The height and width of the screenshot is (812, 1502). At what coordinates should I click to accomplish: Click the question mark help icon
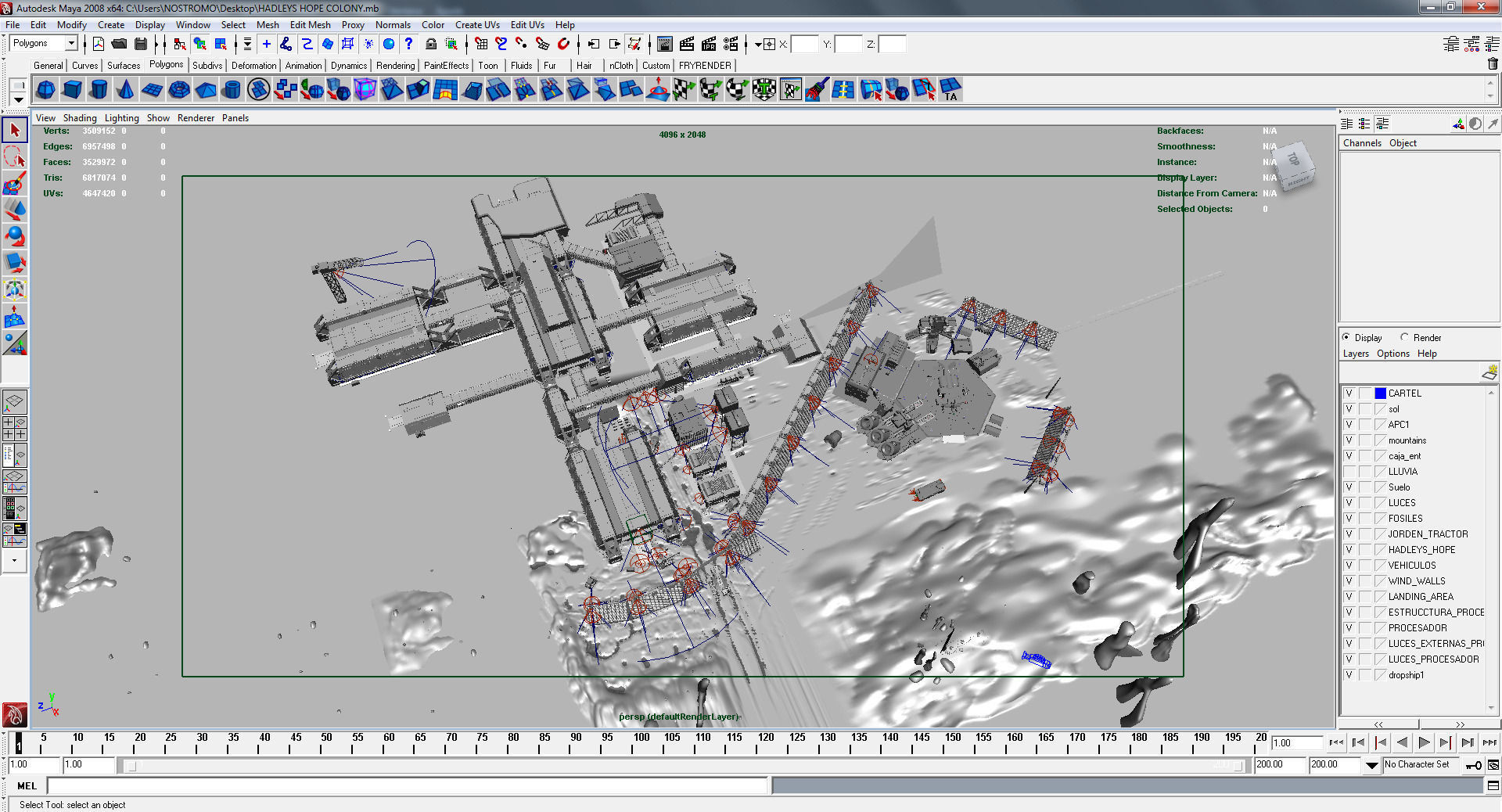(408, 44)
